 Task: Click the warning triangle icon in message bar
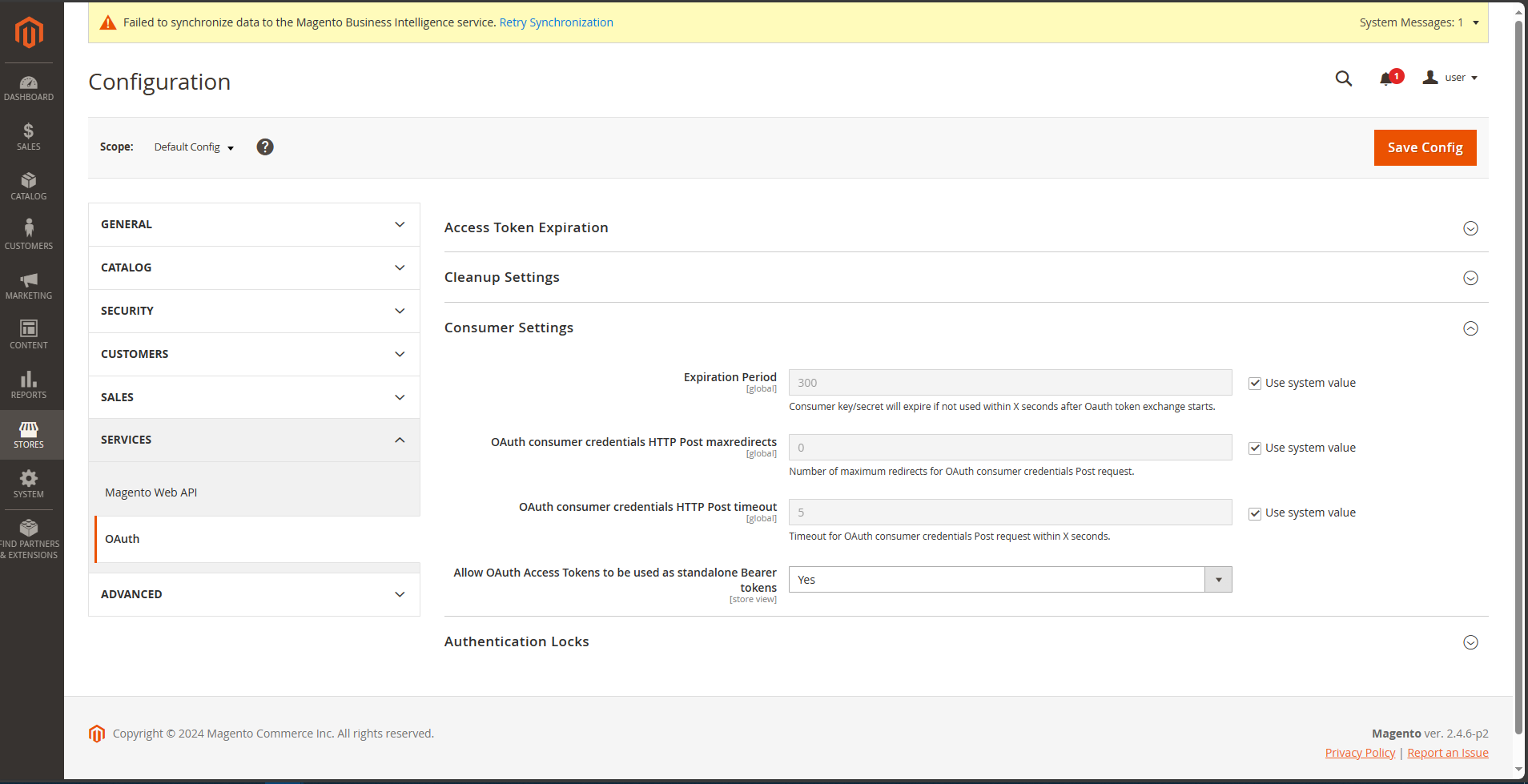(x=108, y=22)
